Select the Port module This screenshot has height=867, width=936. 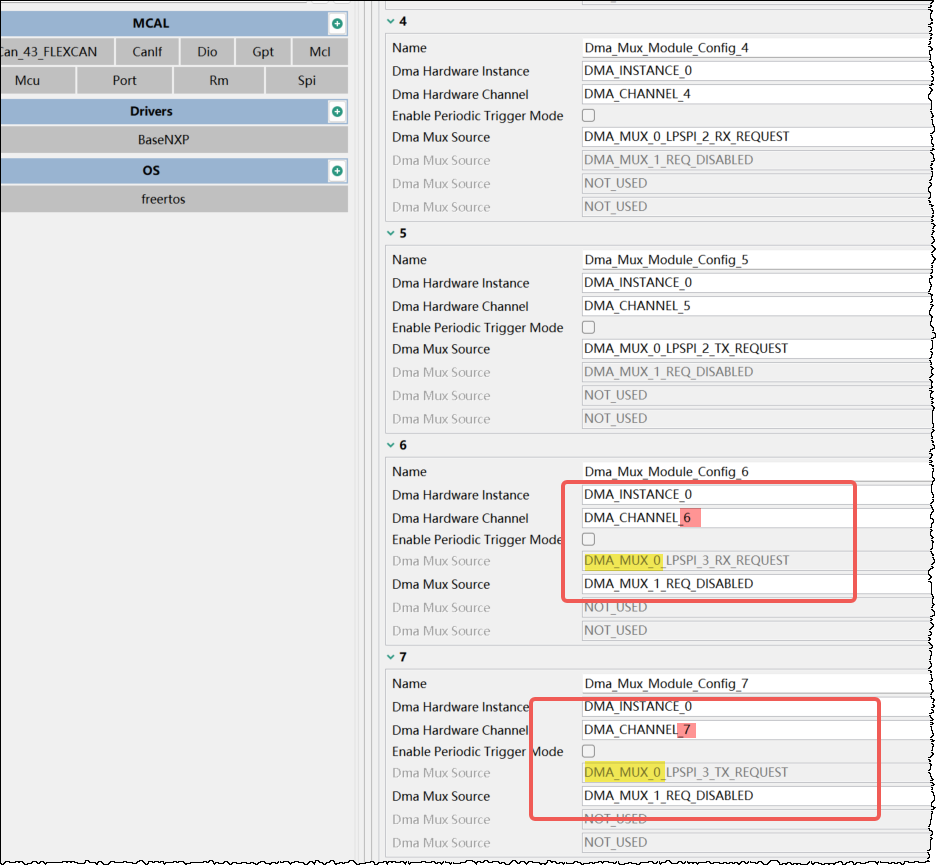click(x=124, y=79)
